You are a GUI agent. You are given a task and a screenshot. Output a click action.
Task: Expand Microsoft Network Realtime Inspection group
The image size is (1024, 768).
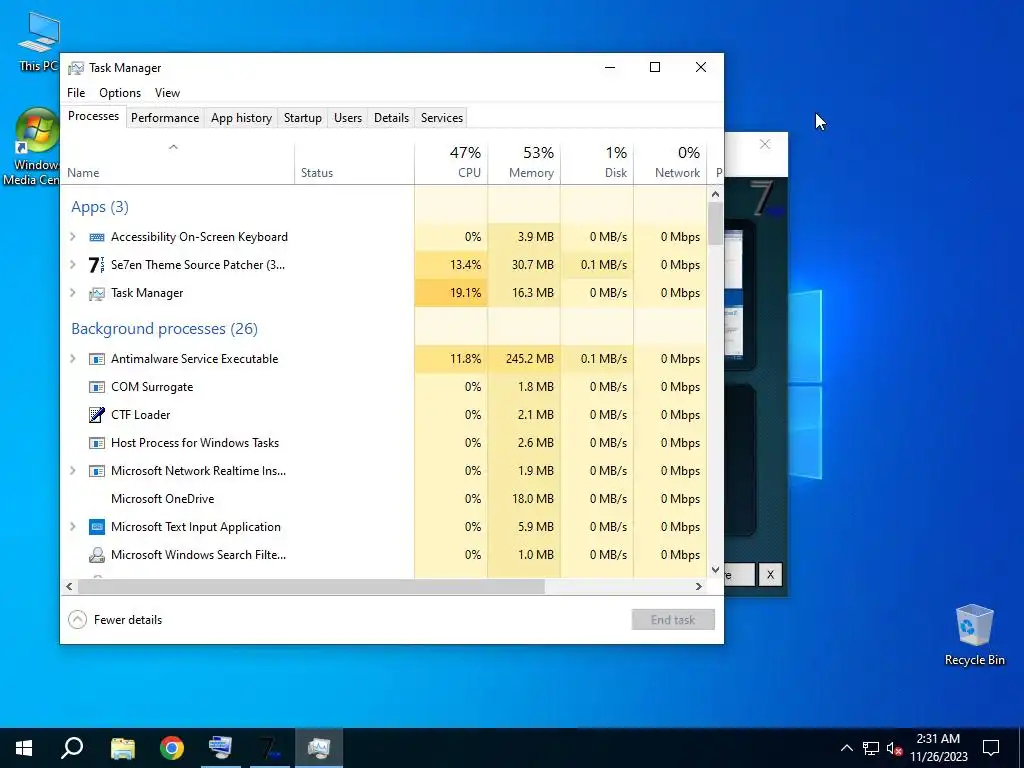[73, 471]
